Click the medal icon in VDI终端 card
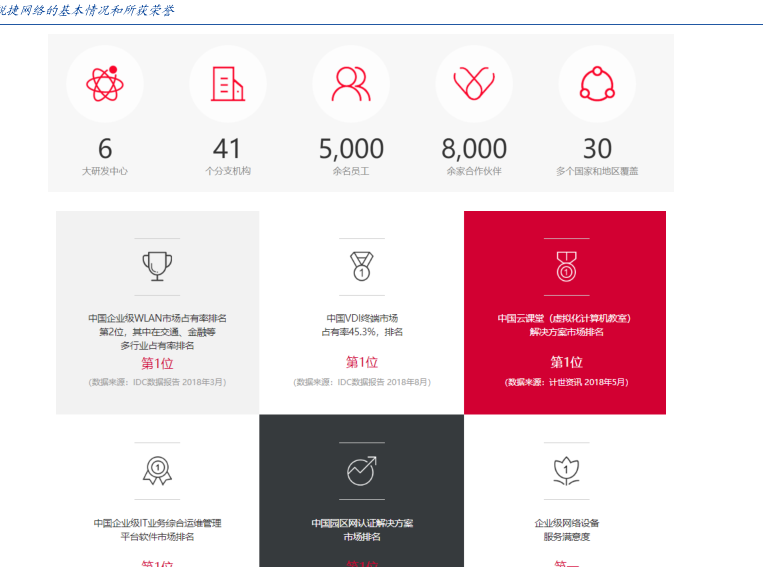 [x=361, y=266]
